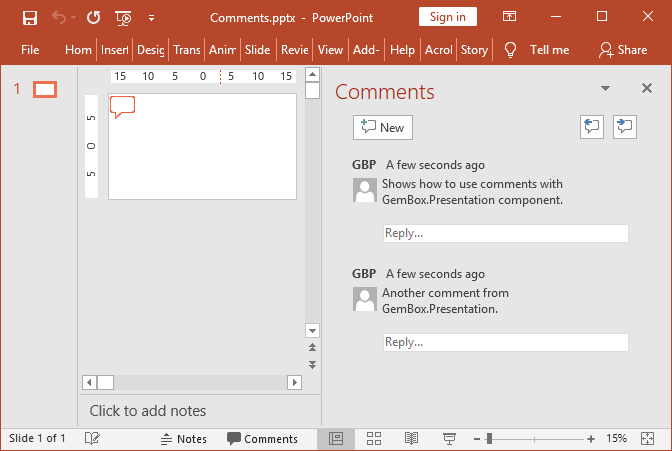Switch to Slide Sorter view
Screen dimensions: 672x451
pos(374,438)
